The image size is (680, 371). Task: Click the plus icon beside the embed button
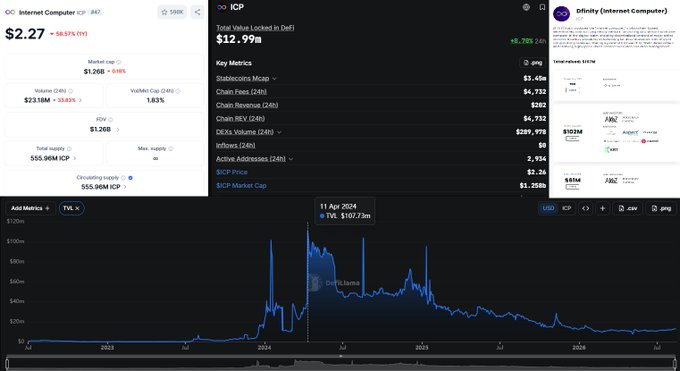[x=602, y=208]
